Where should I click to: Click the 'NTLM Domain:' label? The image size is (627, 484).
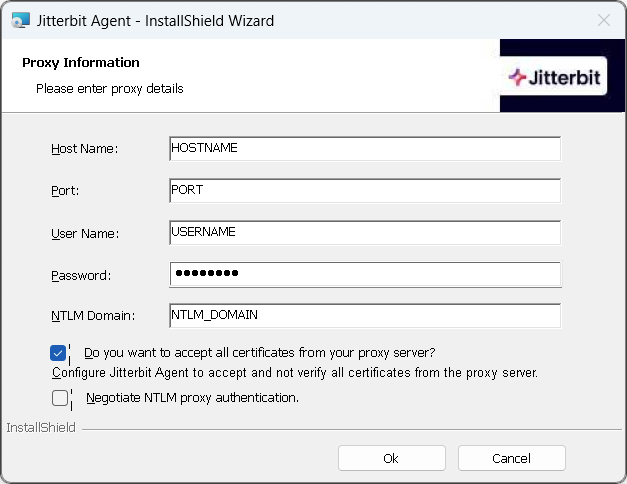pos(93,316)
